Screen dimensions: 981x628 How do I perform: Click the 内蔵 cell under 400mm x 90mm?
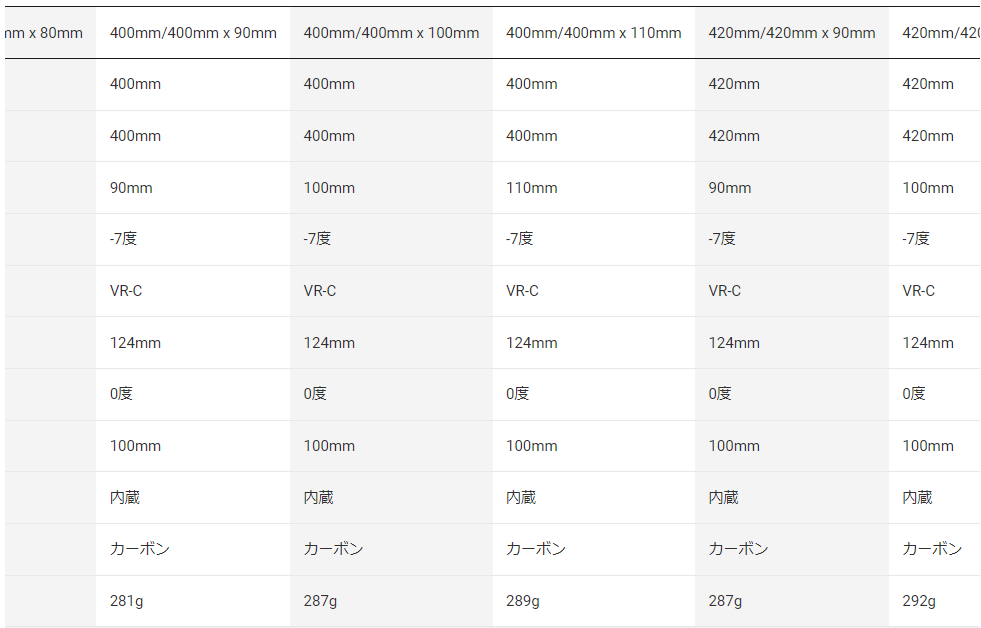coord(125,497)
